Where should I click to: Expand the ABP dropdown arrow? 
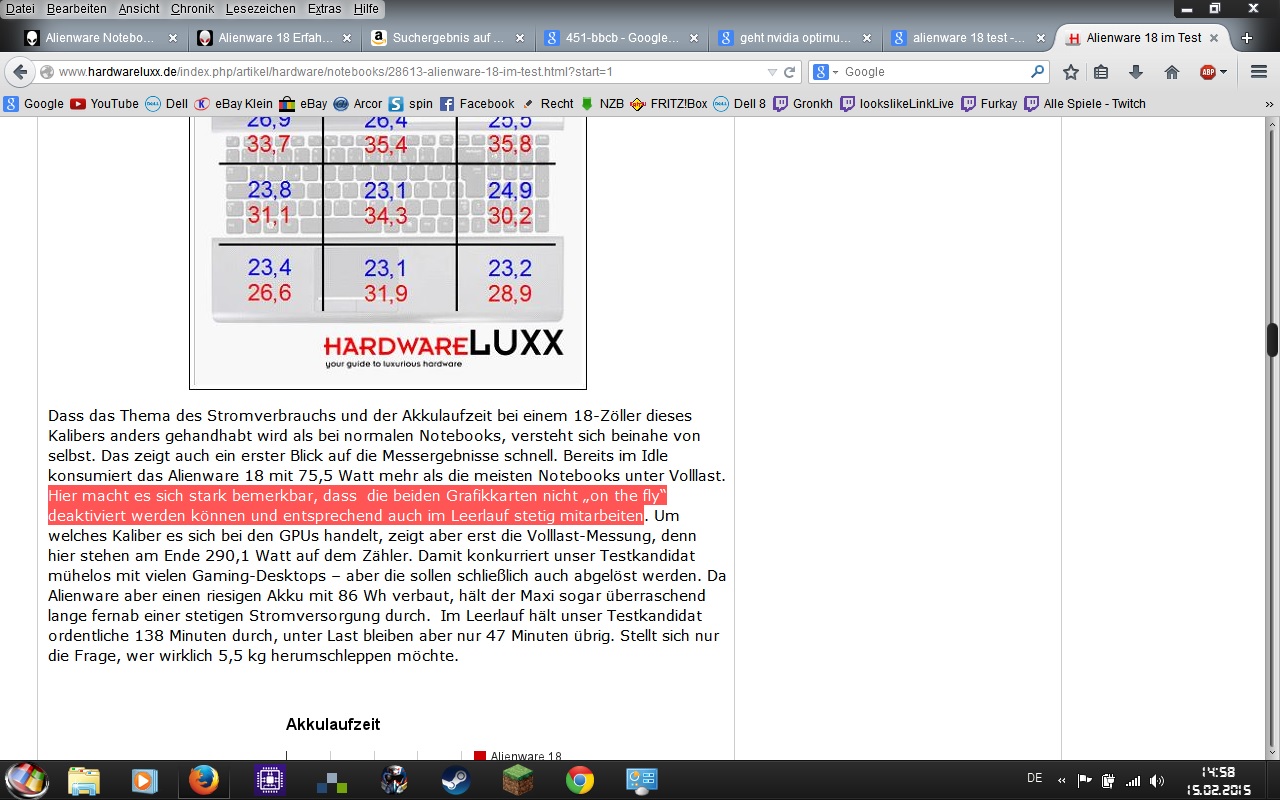[1224, 72]
